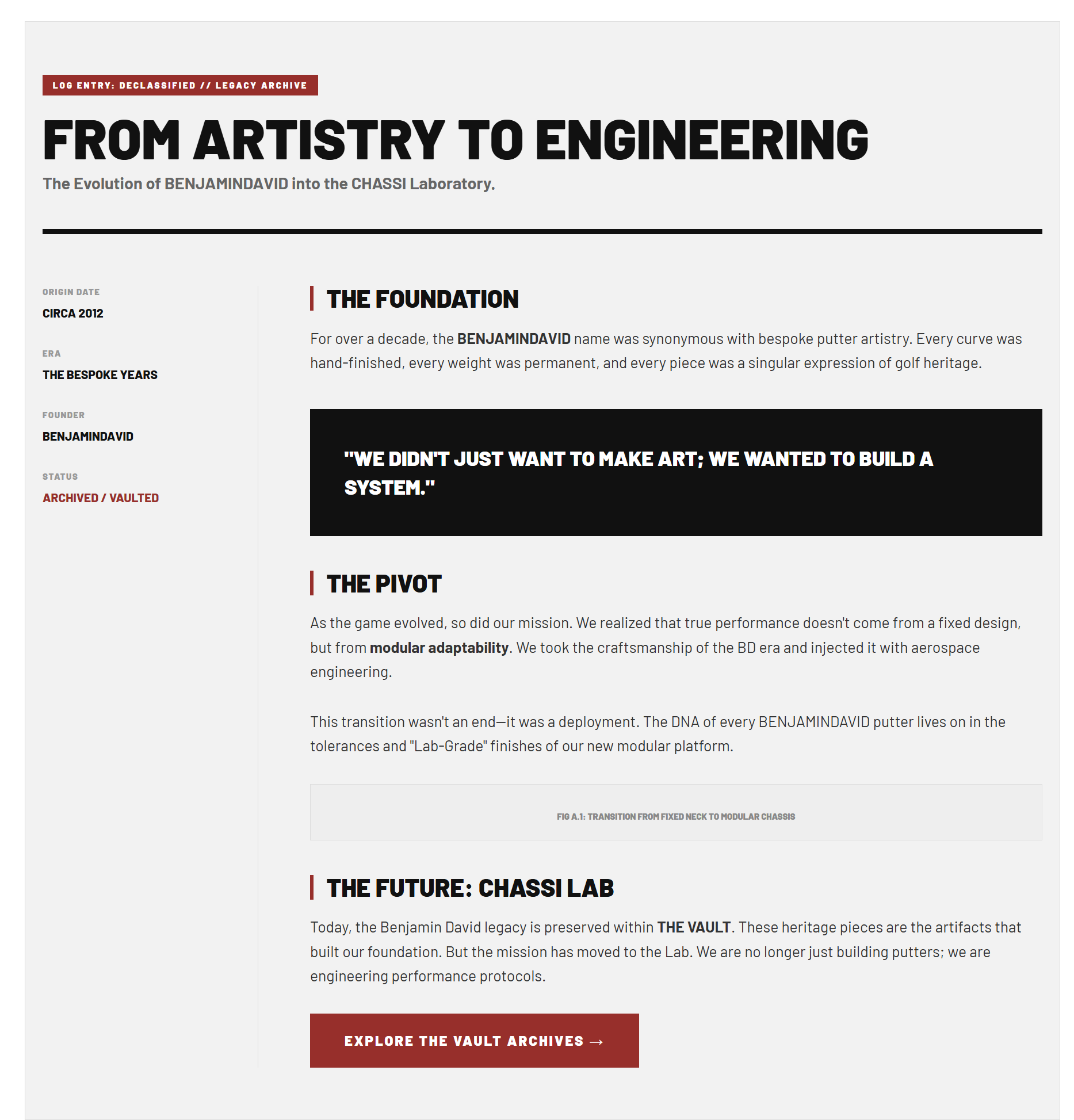The image size is (1074, 1120).
Task: Click the black quote block
Action: pyautogui.click(x=675, y=472)
